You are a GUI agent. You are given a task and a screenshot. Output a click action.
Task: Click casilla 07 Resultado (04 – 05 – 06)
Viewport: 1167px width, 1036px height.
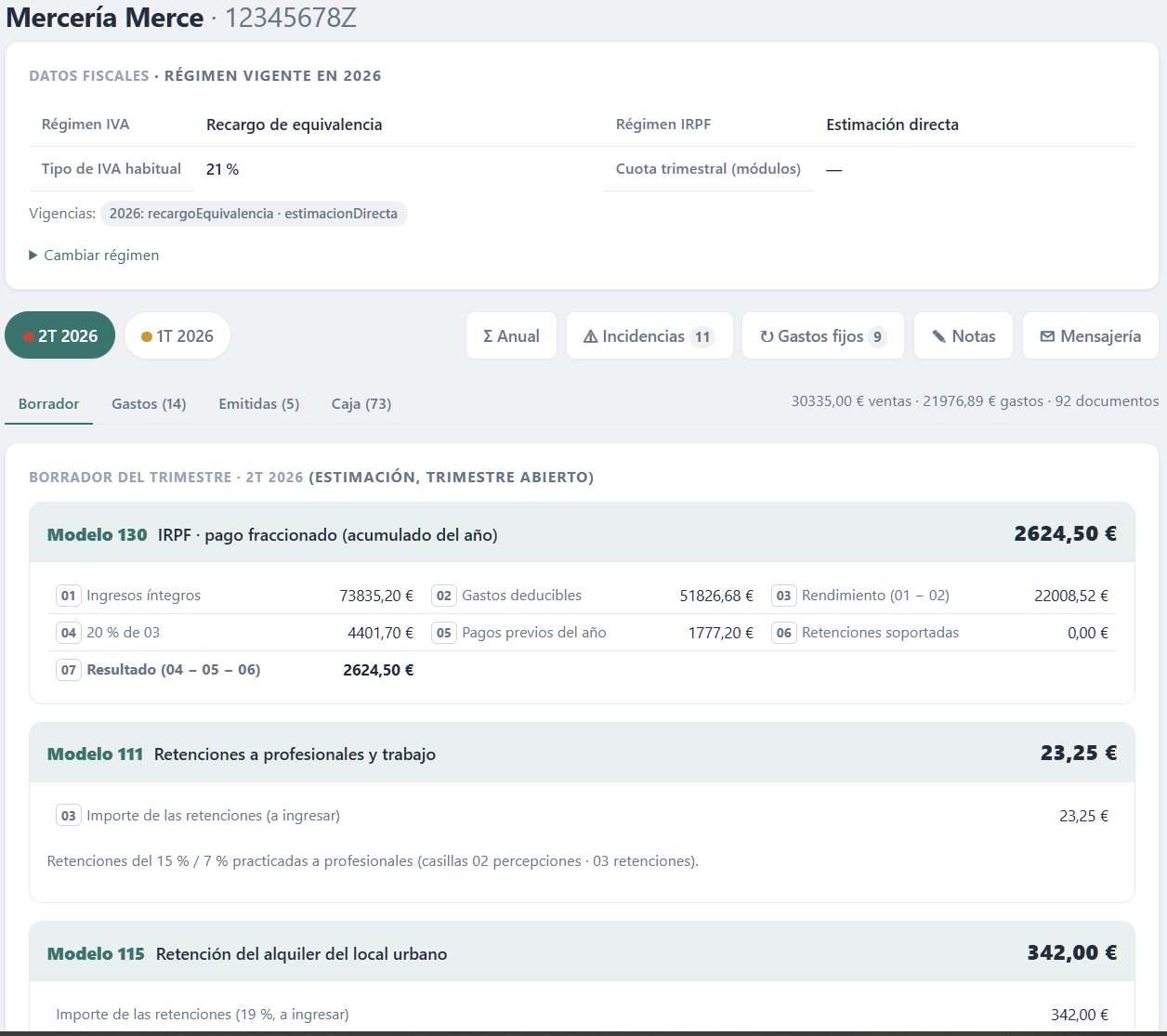[173, 670]
